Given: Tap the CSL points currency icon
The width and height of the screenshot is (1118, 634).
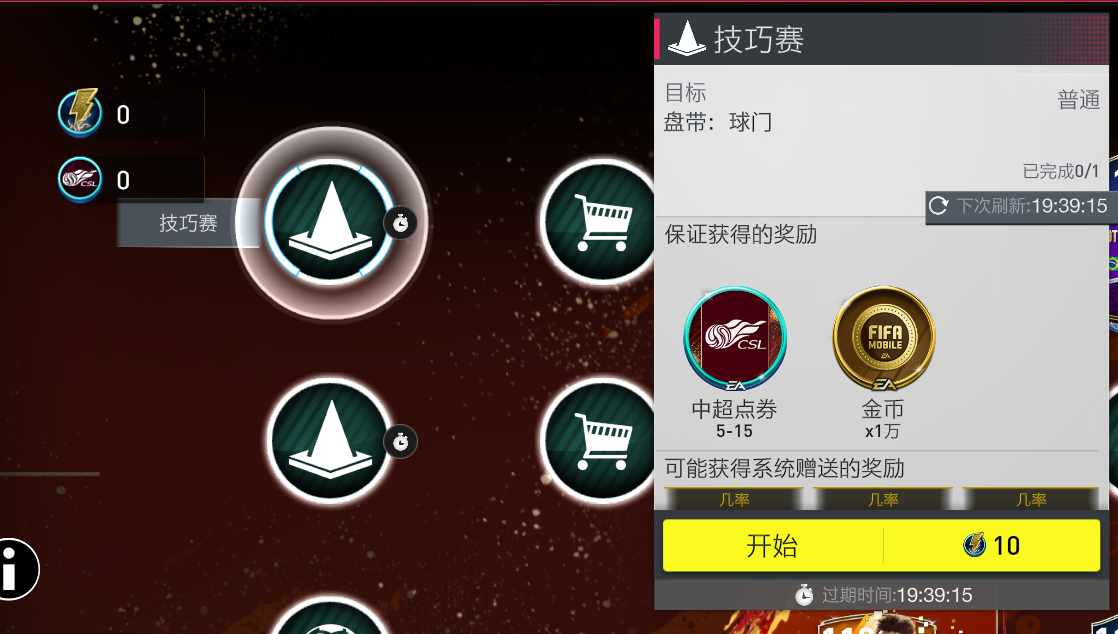Looking at the screenshot, I should point(80,179).
